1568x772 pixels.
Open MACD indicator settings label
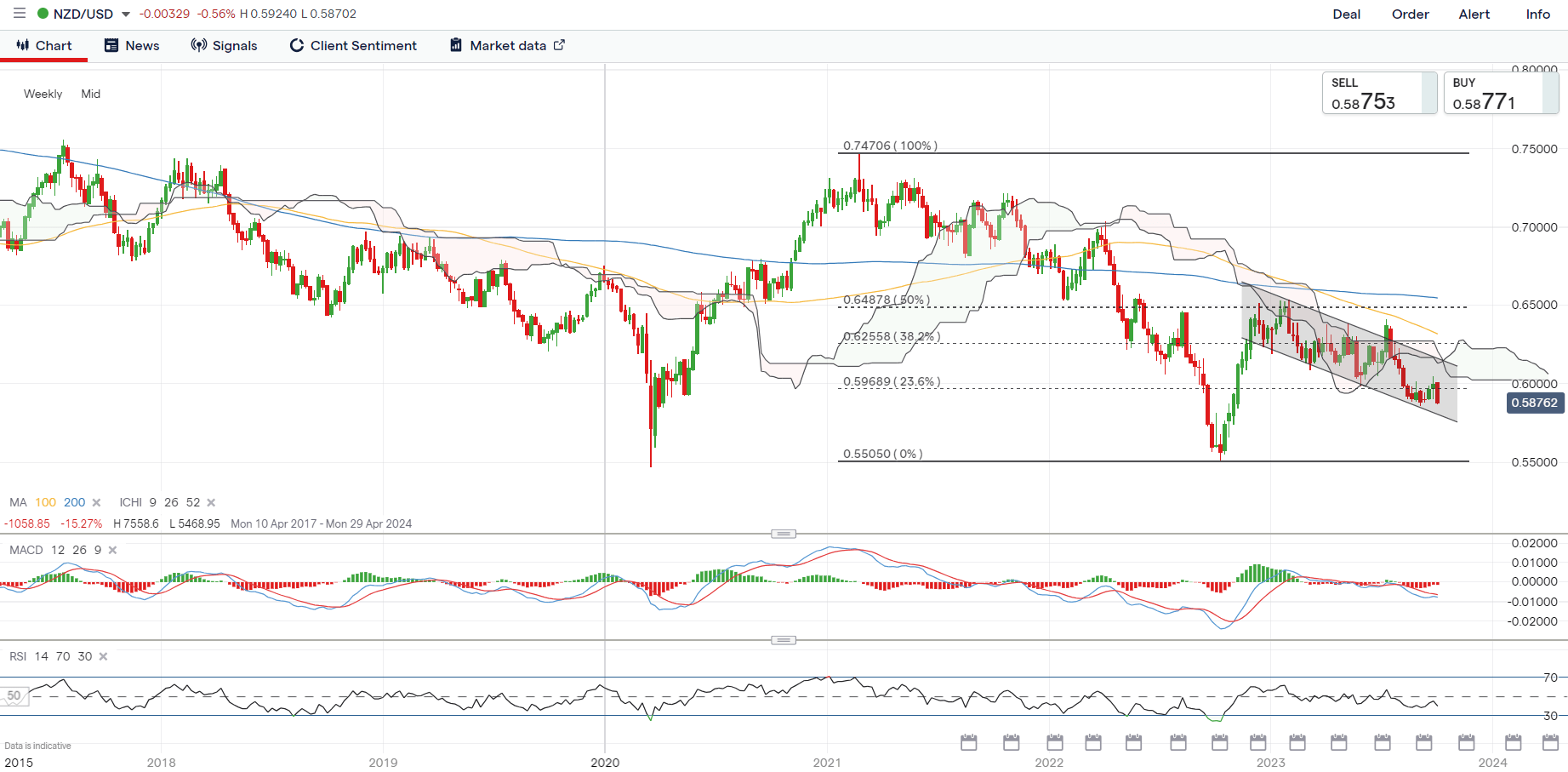(26, 551)
